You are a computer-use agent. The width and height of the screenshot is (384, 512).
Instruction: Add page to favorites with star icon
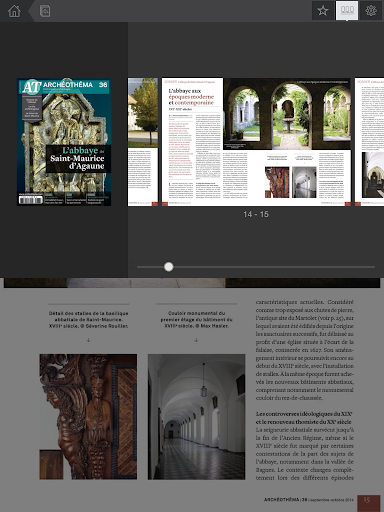(323, 11)
